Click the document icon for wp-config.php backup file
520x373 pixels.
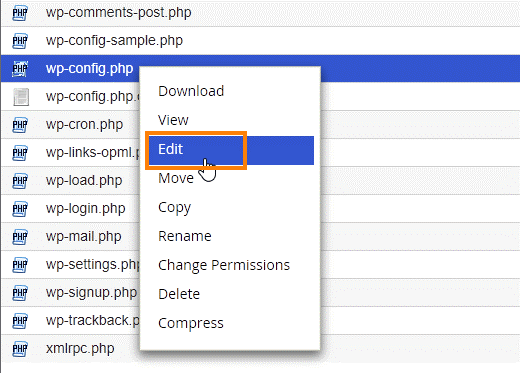coord(21,97)
